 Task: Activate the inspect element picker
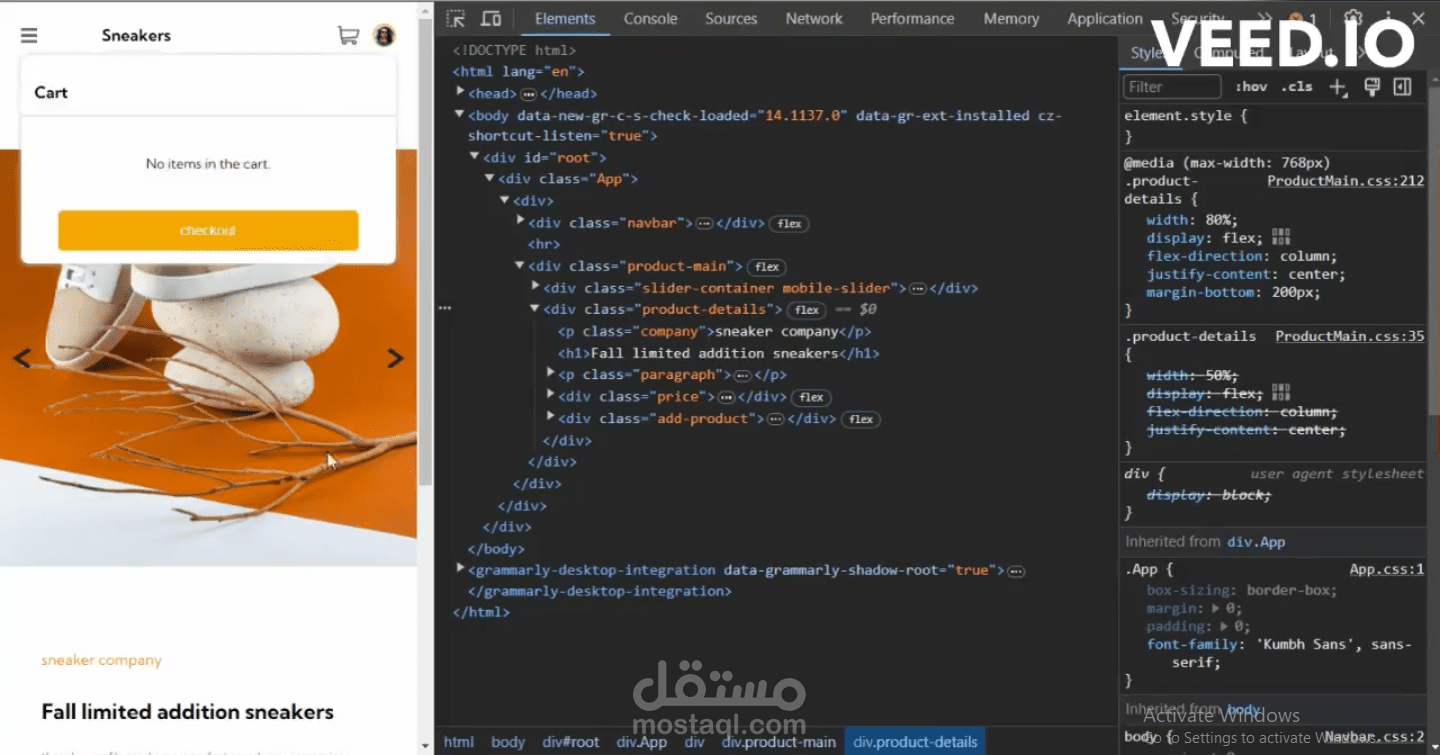[456, 18]
